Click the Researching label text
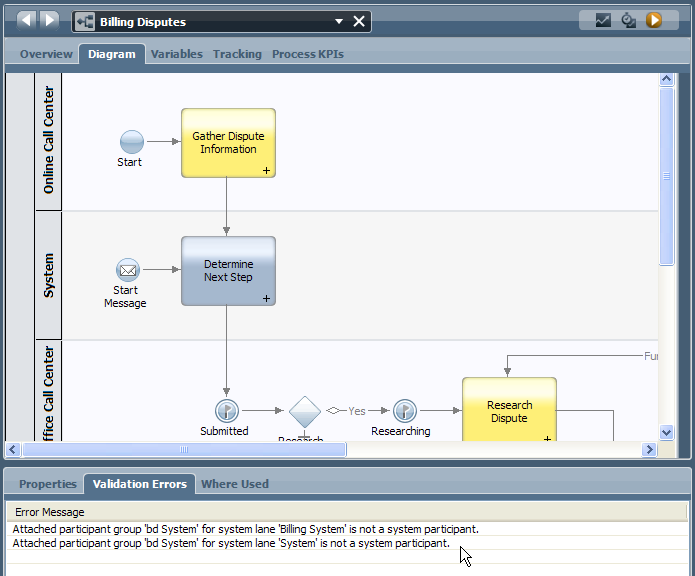695x576 pixels. click(x=401, y=431)
